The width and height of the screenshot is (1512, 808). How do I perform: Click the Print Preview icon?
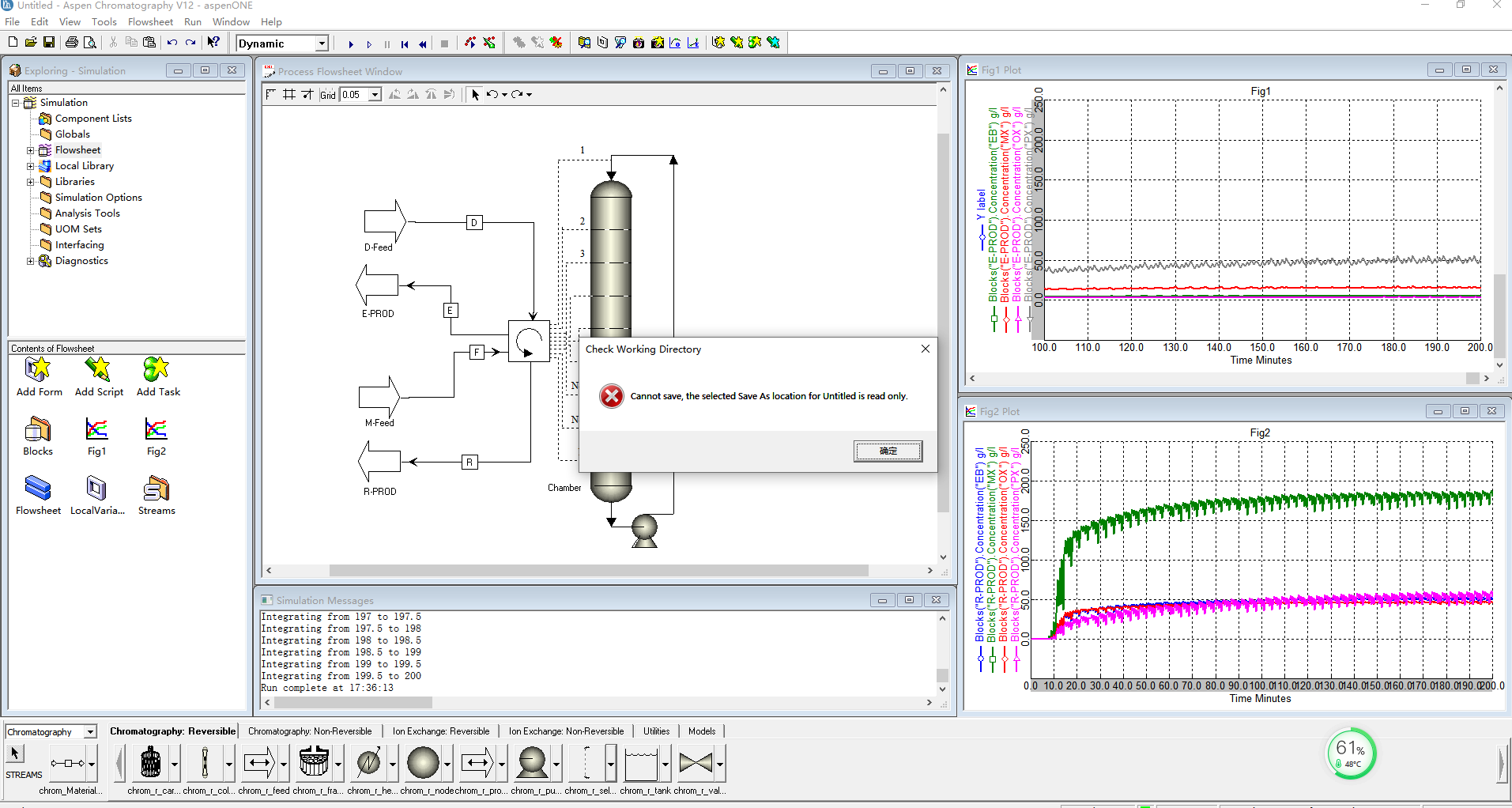point(90,43)
